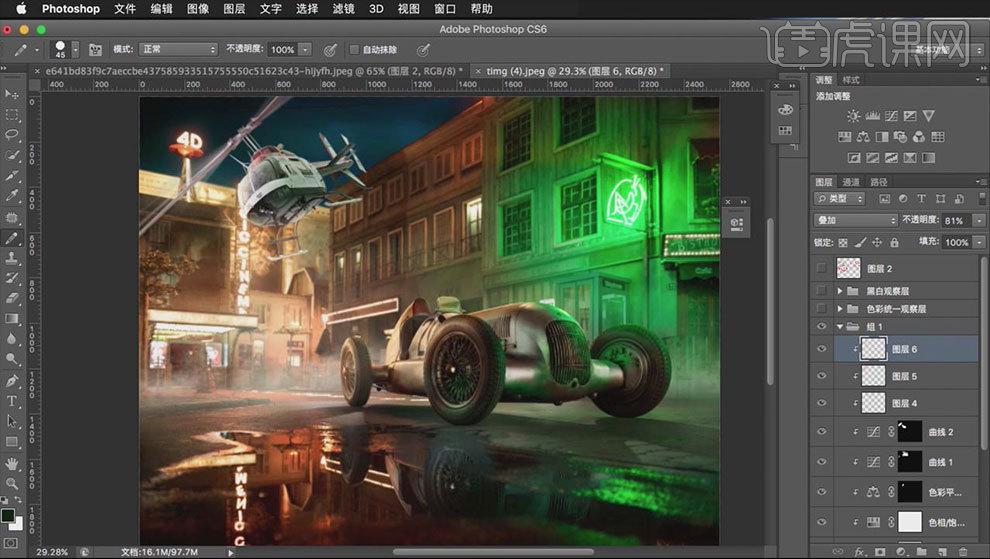990x559 pixels.
Task: Select the Lasso tool
Action: pos(11,135)
